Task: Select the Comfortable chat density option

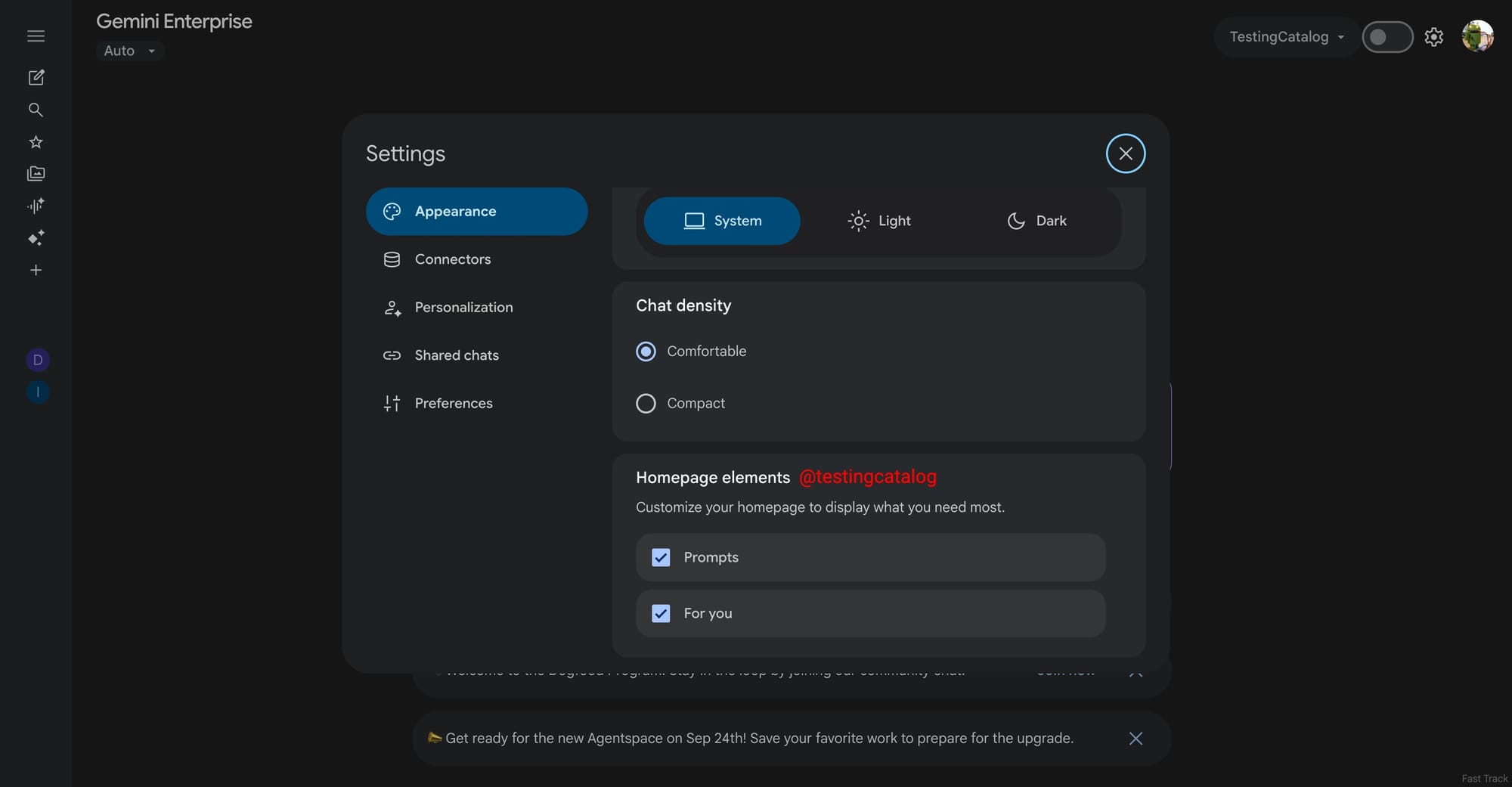Action: pyautogui.click(x=646, y=352)
